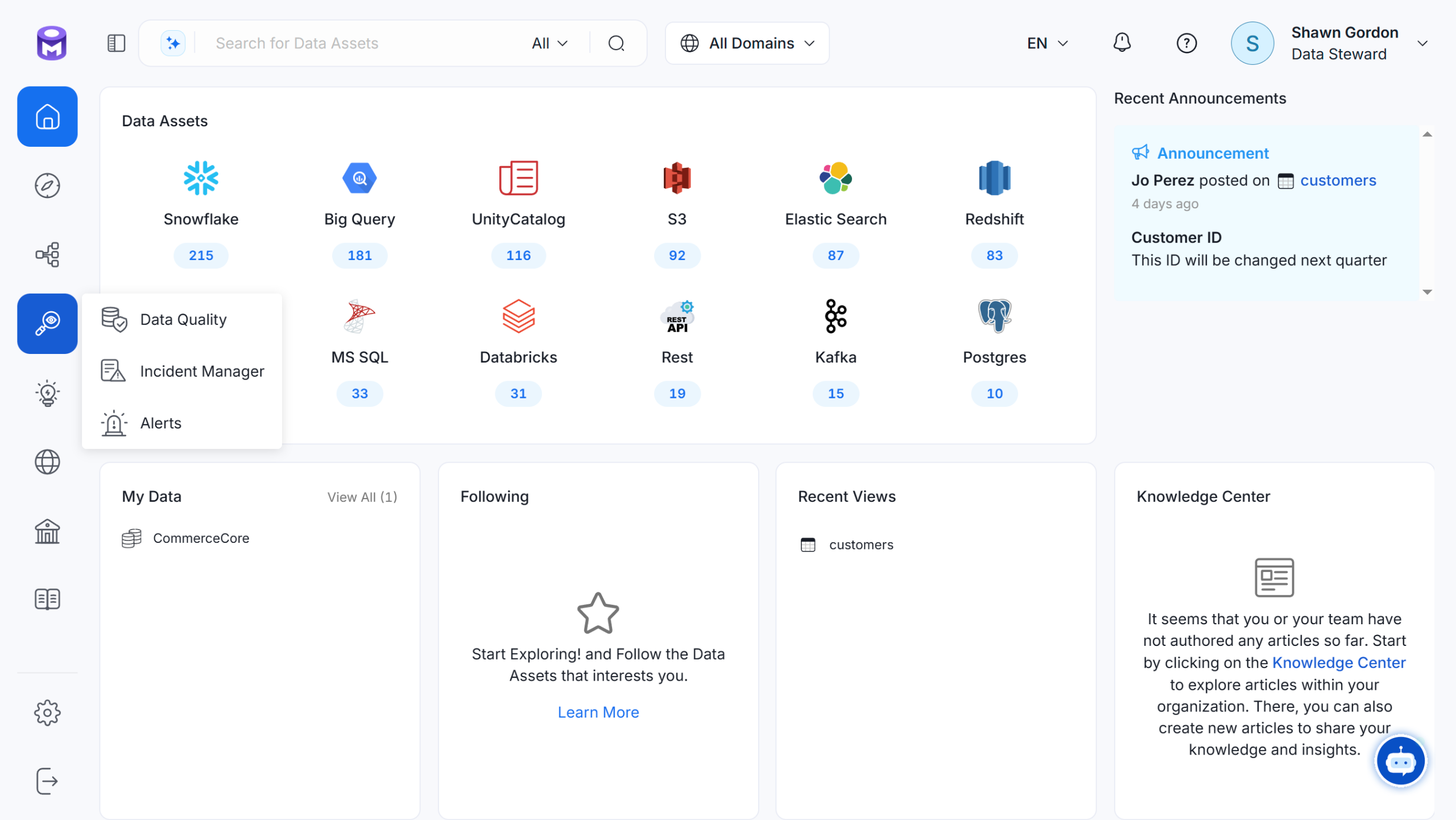This screenshot has width=1456, height=820.
Task: Select Incident Manager from the menu
Action: tap(202, 371)
